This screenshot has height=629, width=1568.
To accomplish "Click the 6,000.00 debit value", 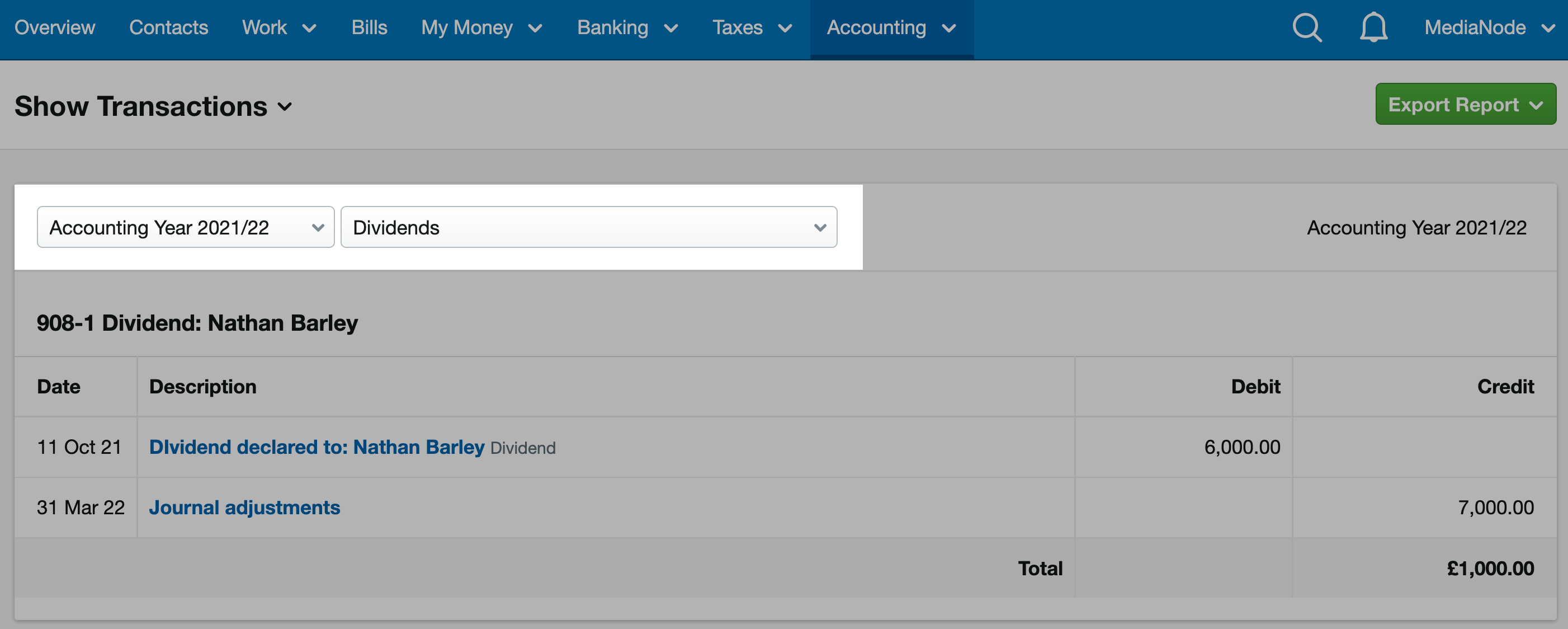I will click(x=1242, y=447).
